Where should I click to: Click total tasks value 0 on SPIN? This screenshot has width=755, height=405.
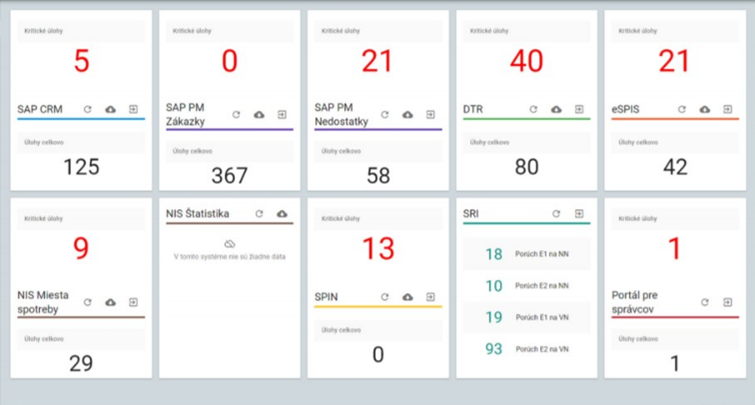[378, 354]
